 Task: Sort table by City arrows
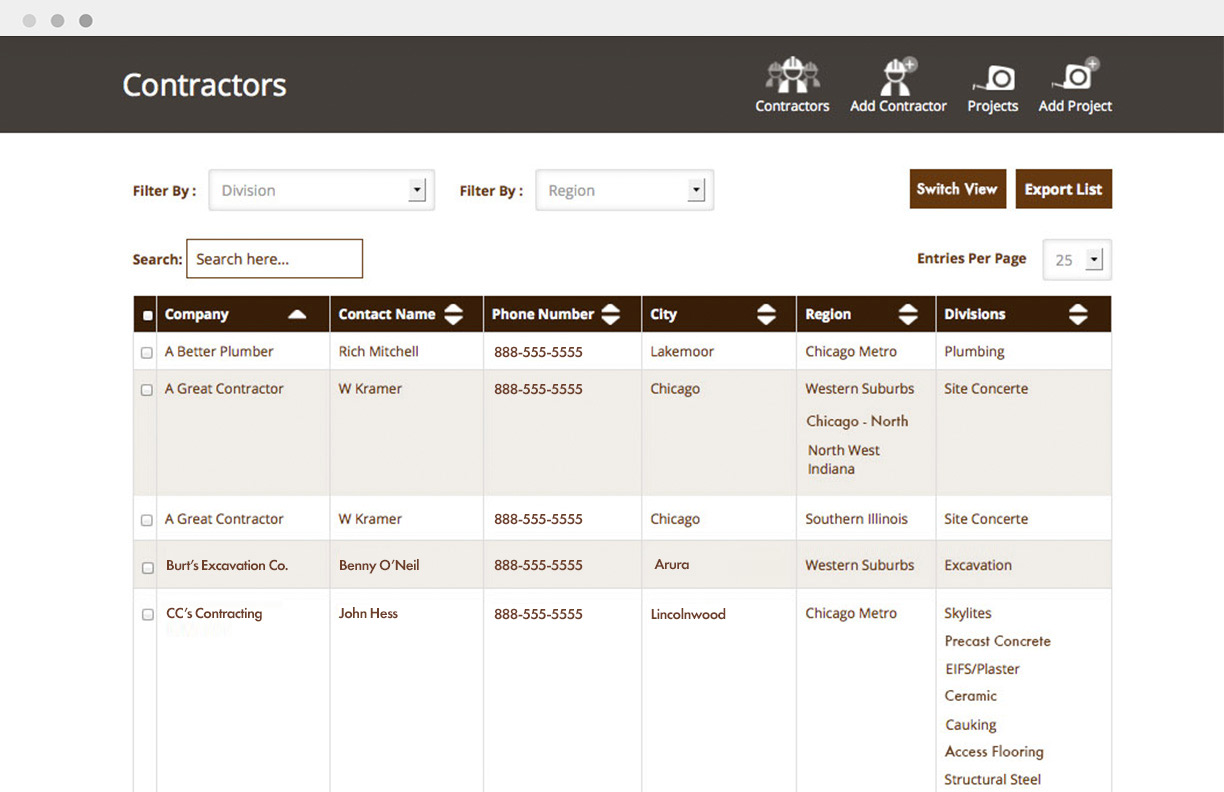point(766,314)
